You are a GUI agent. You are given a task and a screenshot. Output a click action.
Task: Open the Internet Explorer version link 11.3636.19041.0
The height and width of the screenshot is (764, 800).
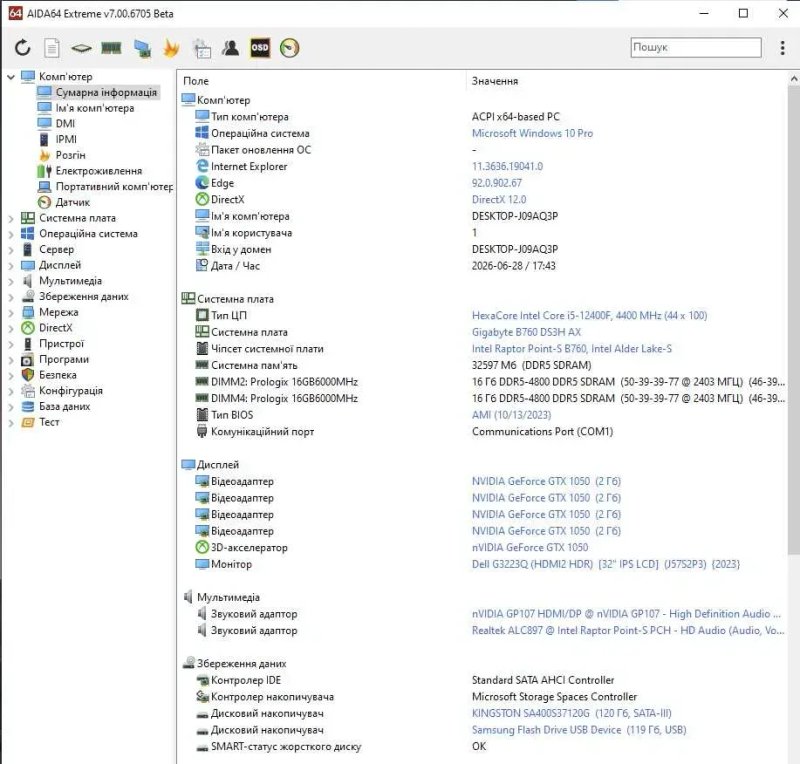click(x=507, y=166)
